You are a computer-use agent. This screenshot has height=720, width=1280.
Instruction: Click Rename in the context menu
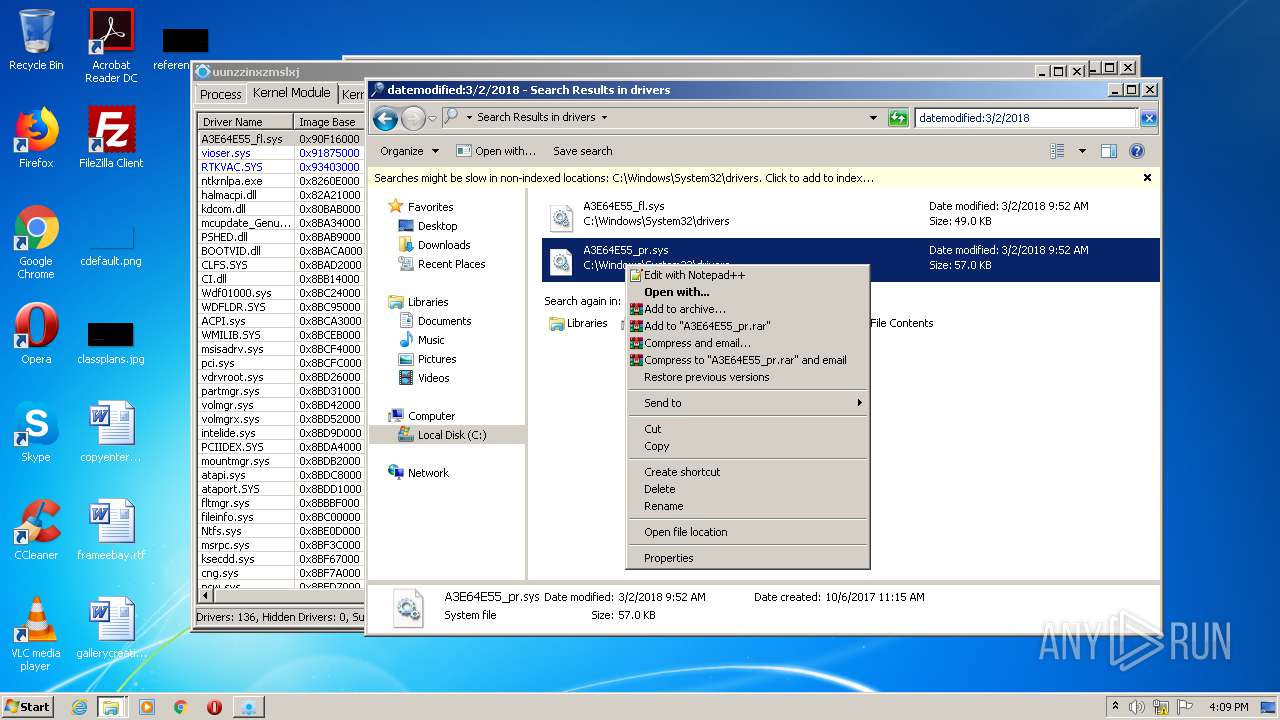747,506
